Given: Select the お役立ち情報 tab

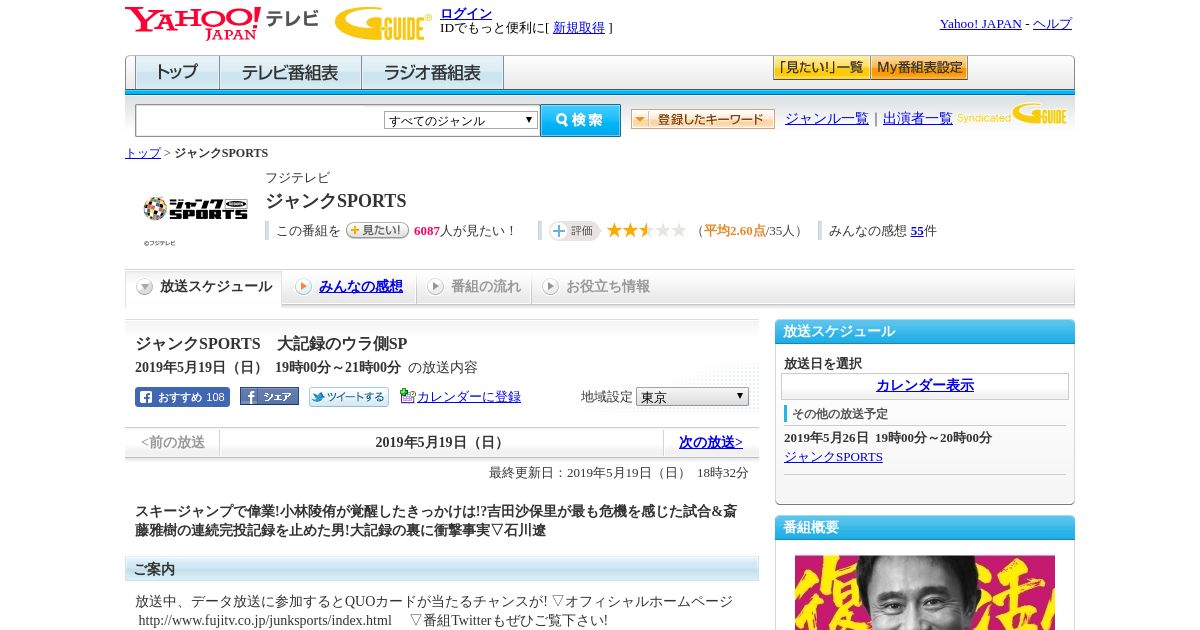Looking at the screenshot, I should (x=596, y=287).
